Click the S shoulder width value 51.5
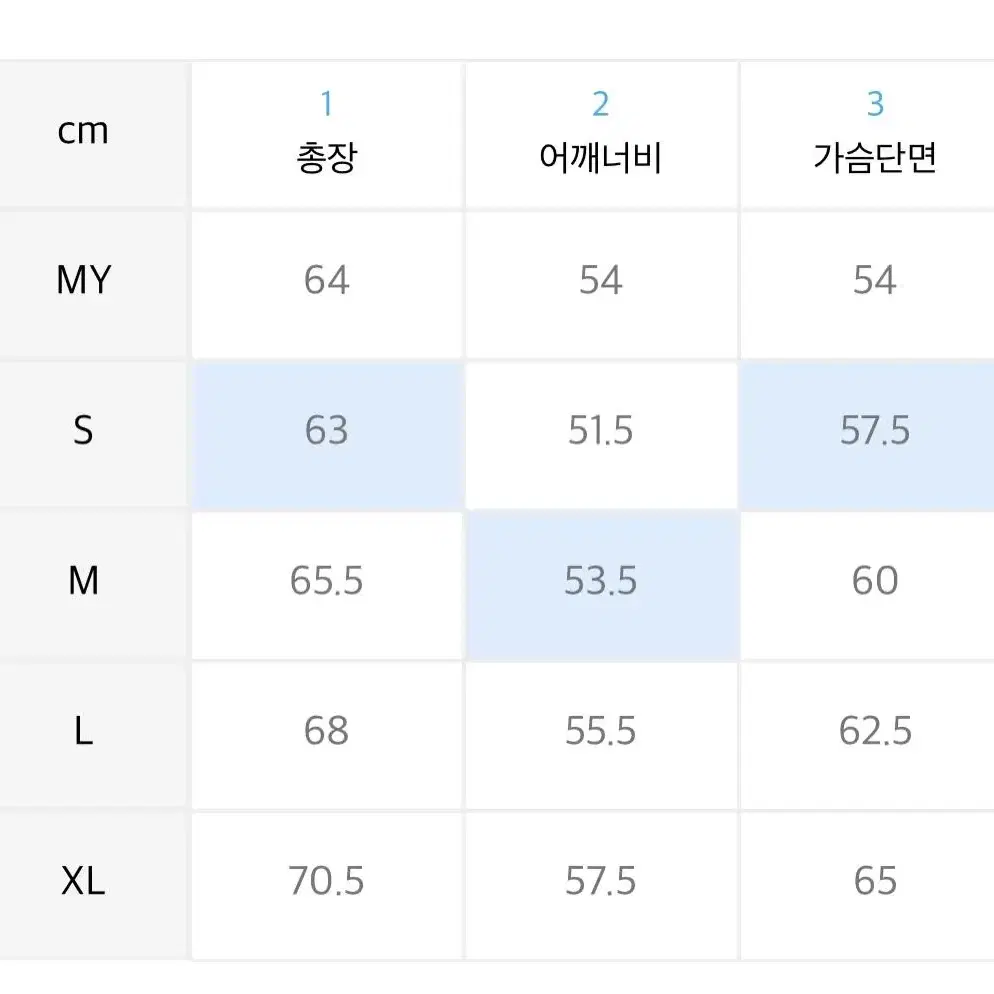 pyautogui.click(x=600, y=430)
